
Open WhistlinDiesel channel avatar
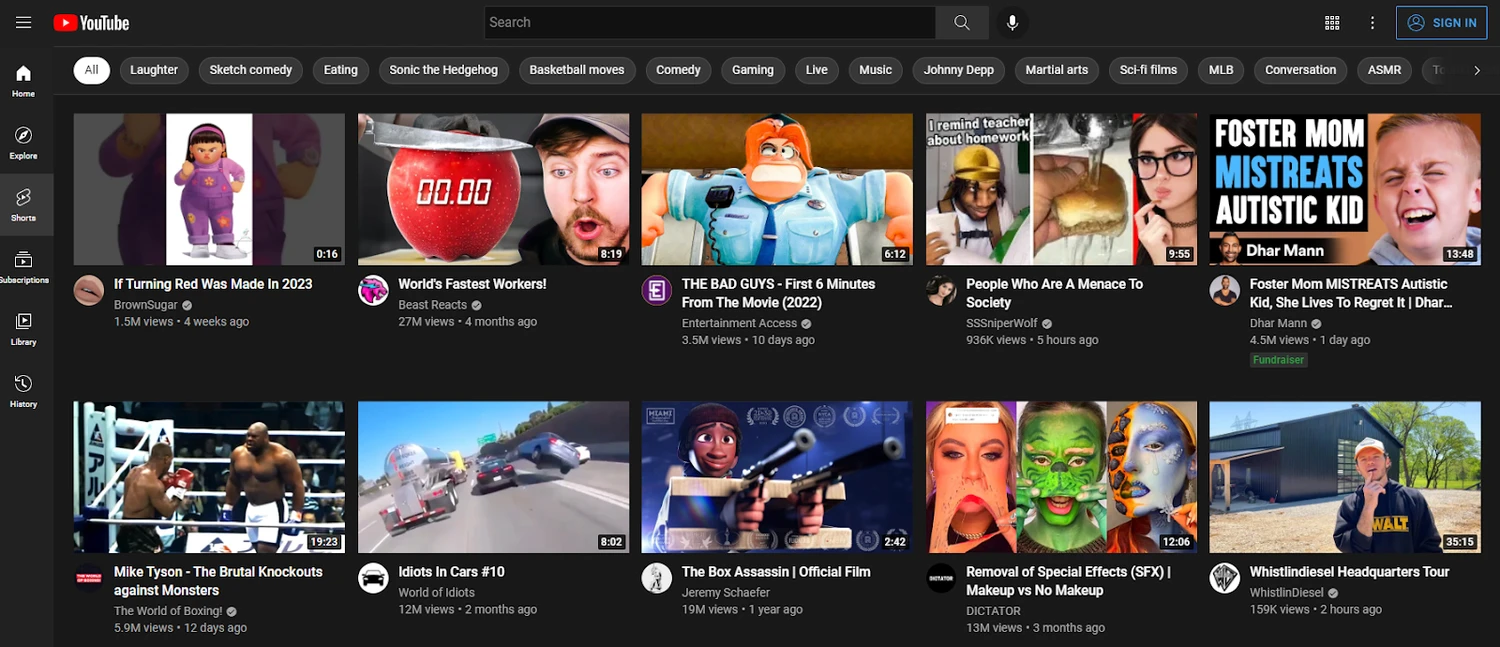[x=1225, y=578]
